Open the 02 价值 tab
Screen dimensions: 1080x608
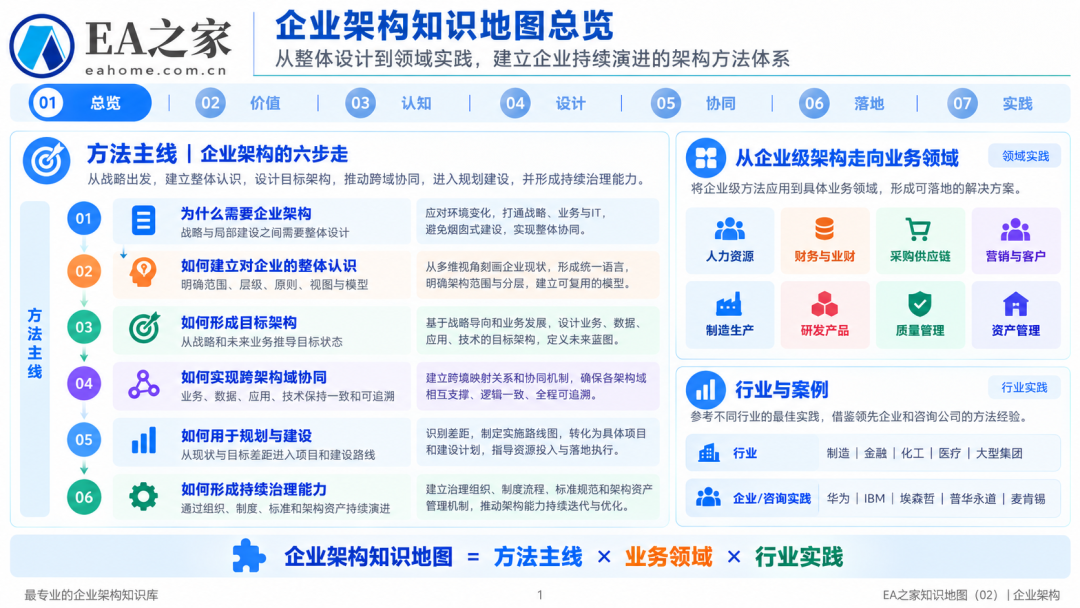(239, 103)
